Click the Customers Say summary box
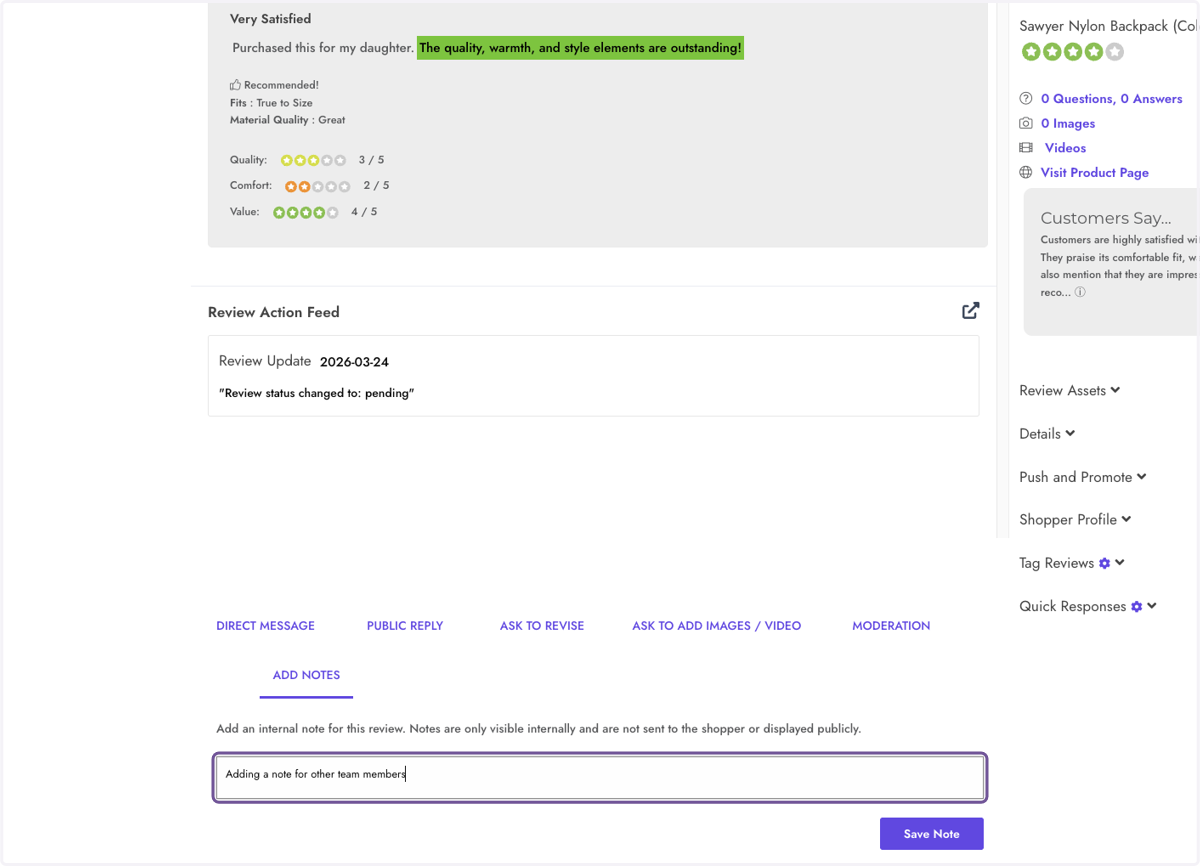This screenshot has height=866, width=1200. 1111,262
